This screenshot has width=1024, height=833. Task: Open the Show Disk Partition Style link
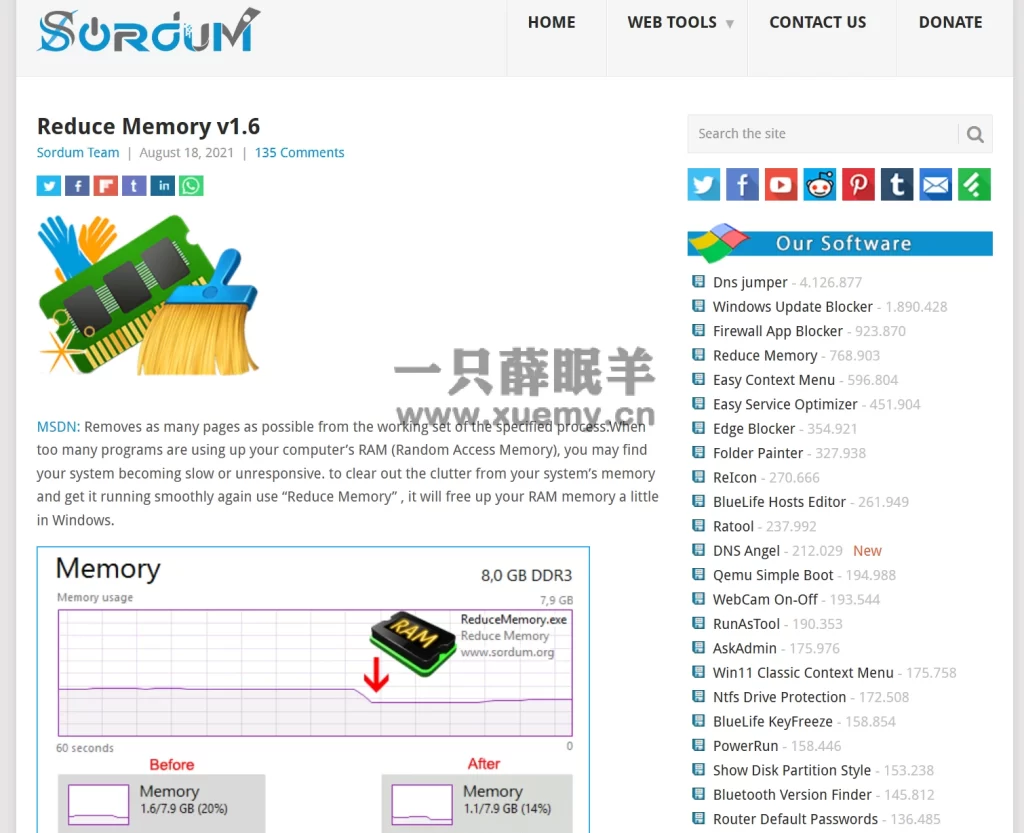pyautogui.click(x=792, y=770)
